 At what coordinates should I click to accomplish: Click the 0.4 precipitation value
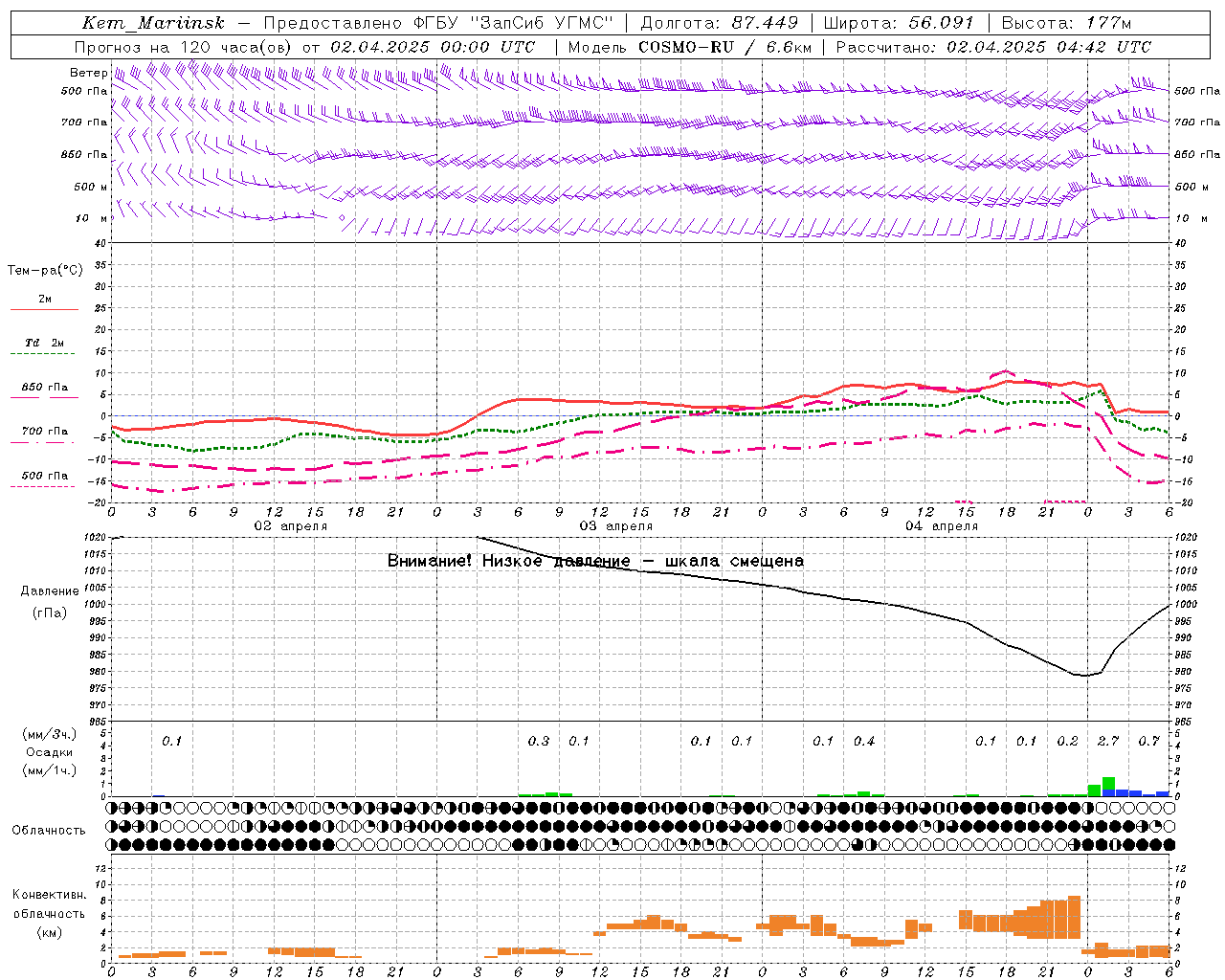pos(864,741)
